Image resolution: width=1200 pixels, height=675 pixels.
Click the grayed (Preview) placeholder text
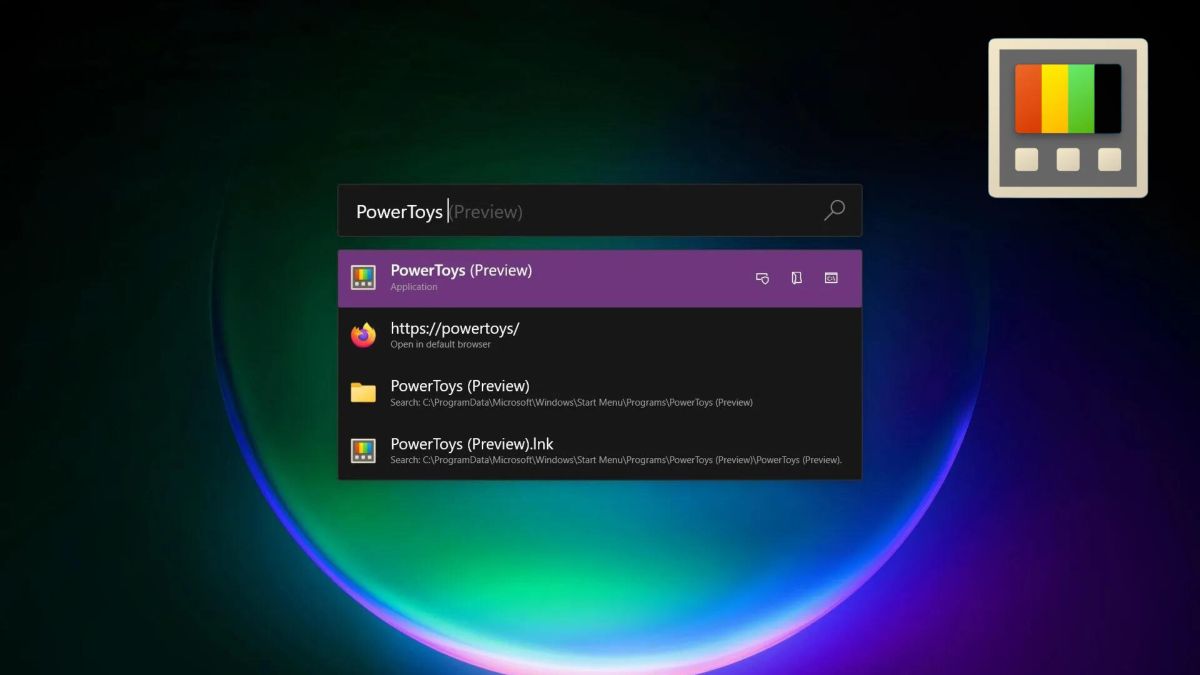coord(487,211)
